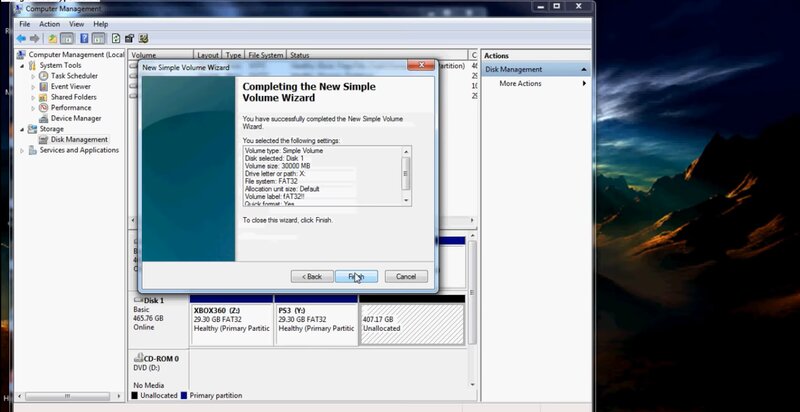Expand the Shared Folders node arrow

[33, 97]
